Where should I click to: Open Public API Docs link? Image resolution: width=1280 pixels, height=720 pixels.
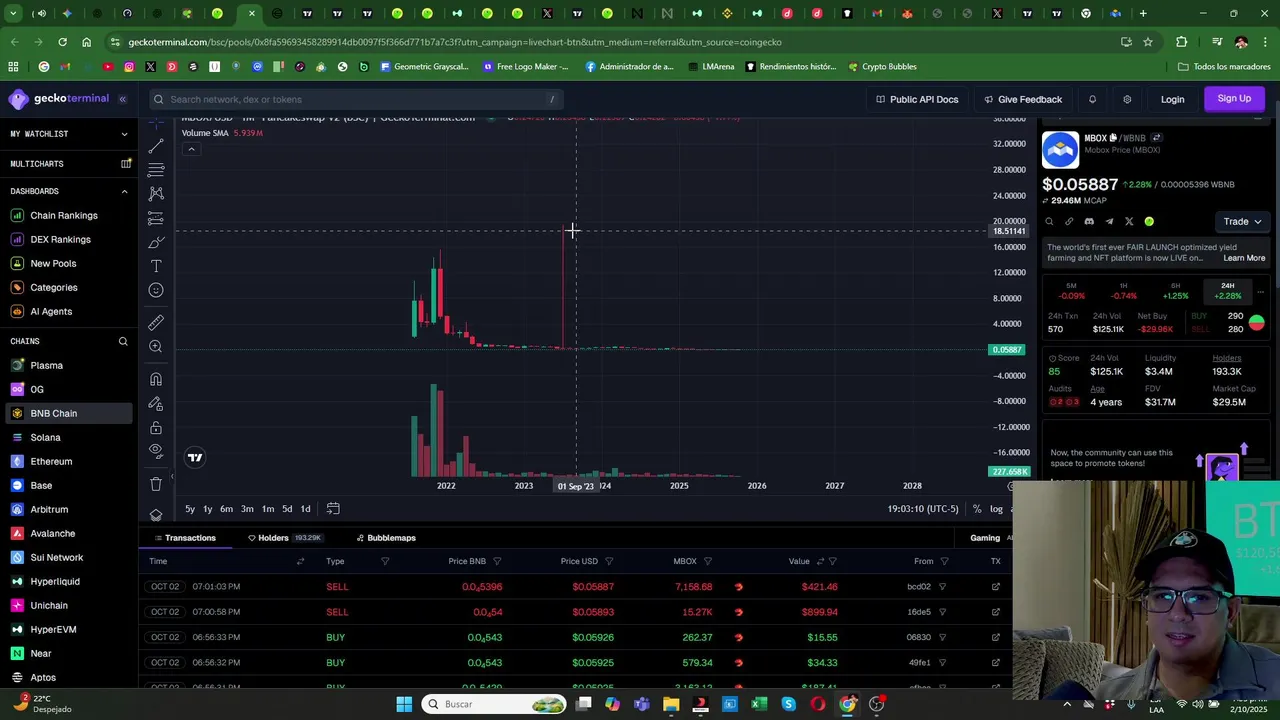917,99
